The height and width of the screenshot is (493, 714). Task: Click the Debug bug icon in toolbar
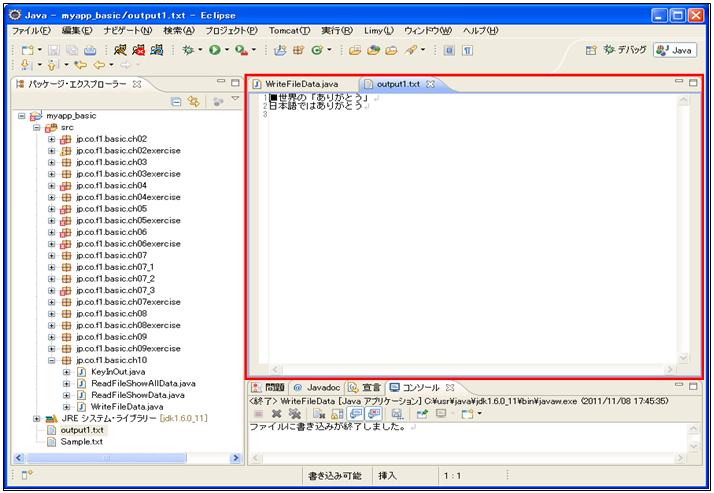point(187,50)
